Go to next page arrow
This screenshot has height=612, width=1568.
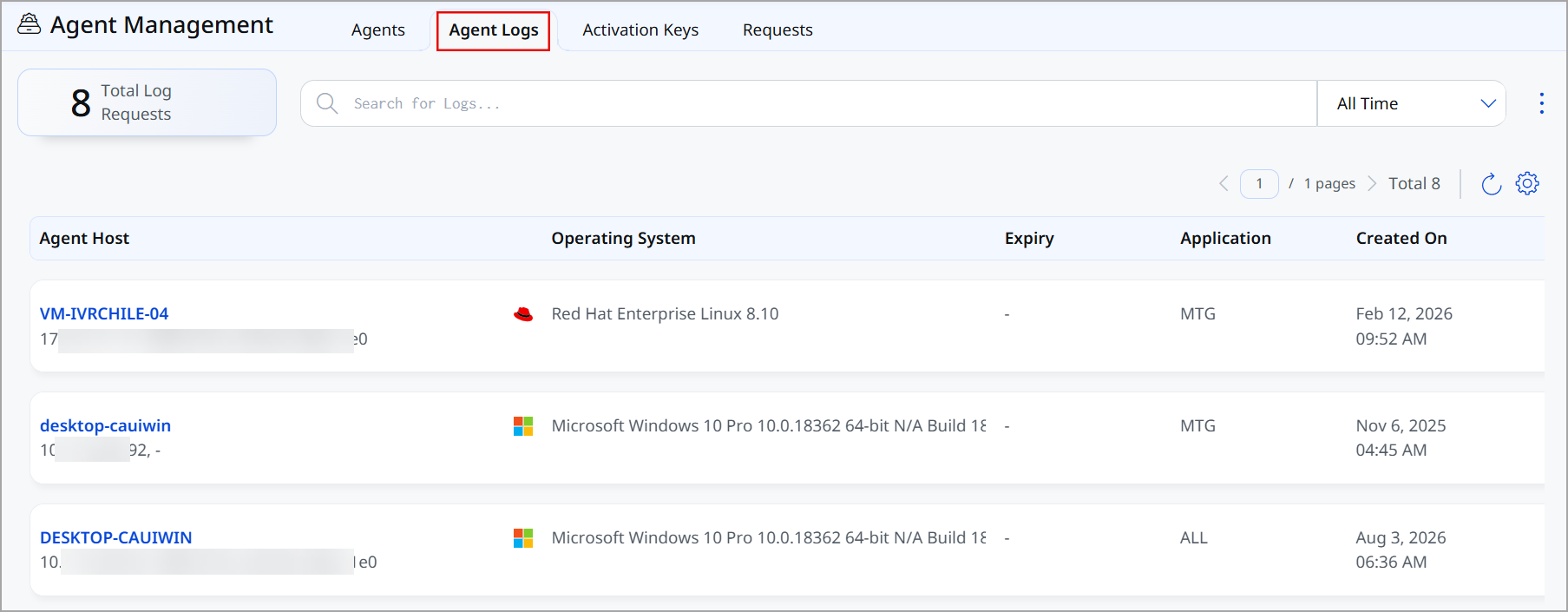1372,184
